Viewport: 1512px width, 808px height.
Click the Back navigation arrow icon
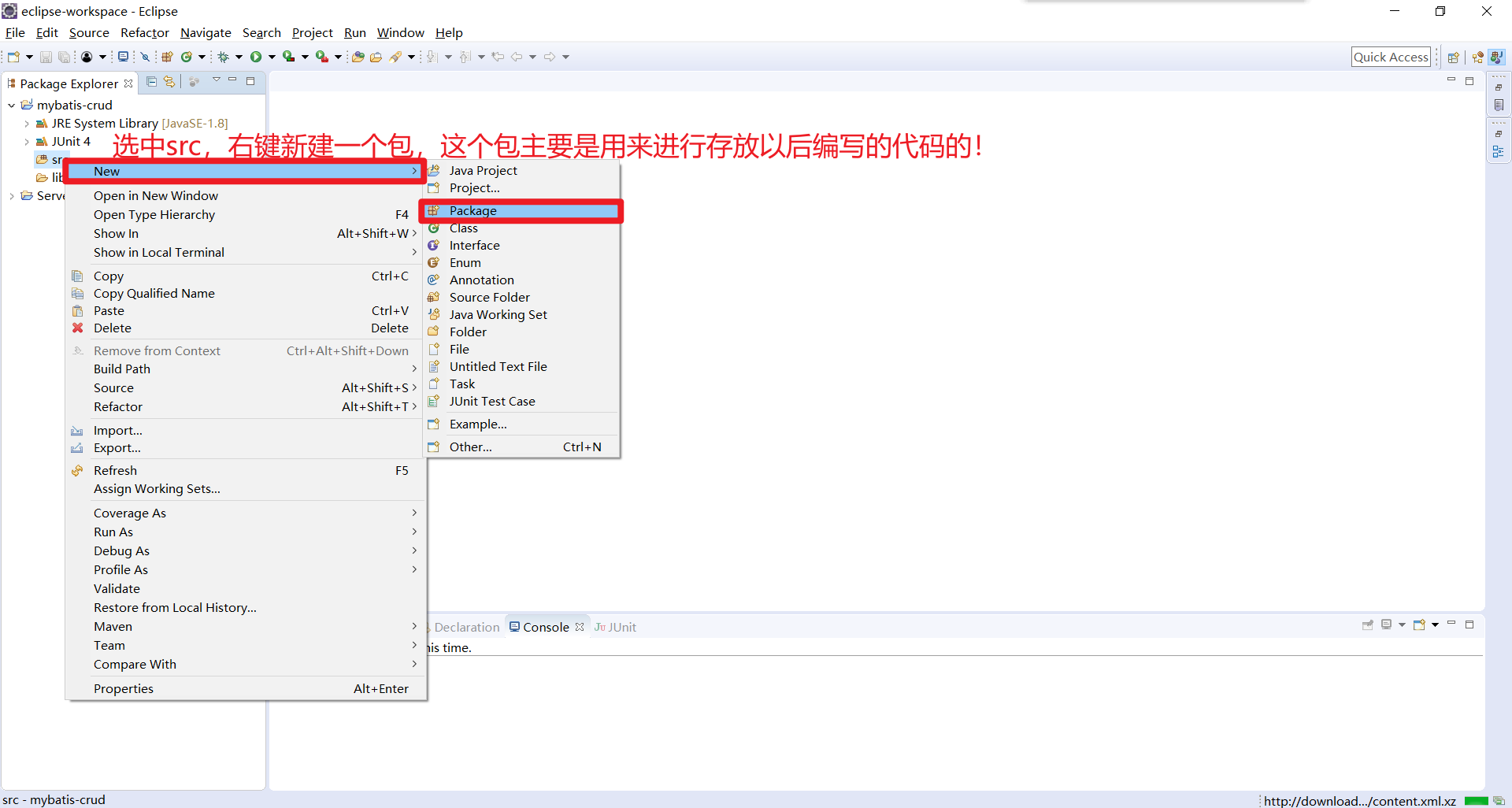517,57
